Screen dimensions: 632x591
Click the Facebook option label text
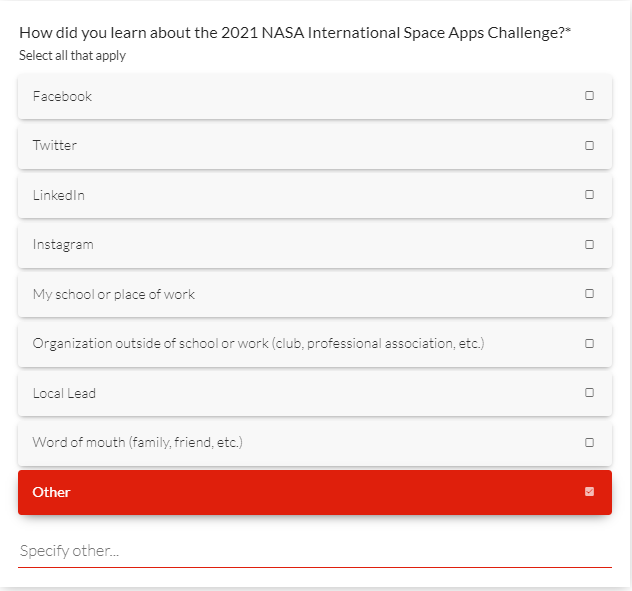[x=62, y=96]
